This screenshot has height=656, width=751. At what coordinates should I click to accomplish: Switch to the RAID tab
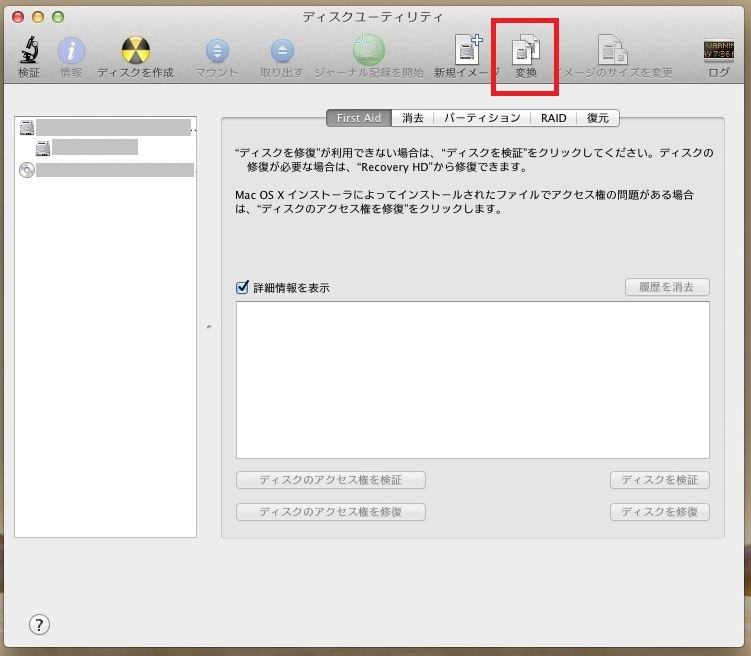click(x=553, y=118)
